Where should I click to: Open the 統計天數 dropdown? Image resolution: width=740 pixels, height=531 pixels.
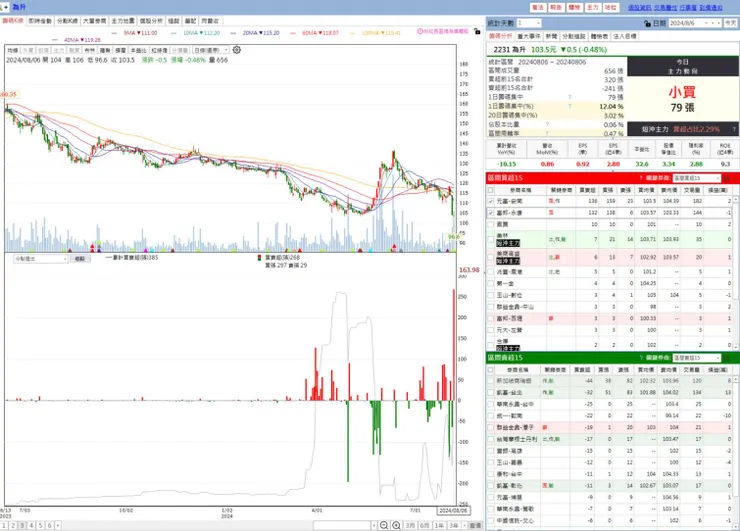[529, 23]
